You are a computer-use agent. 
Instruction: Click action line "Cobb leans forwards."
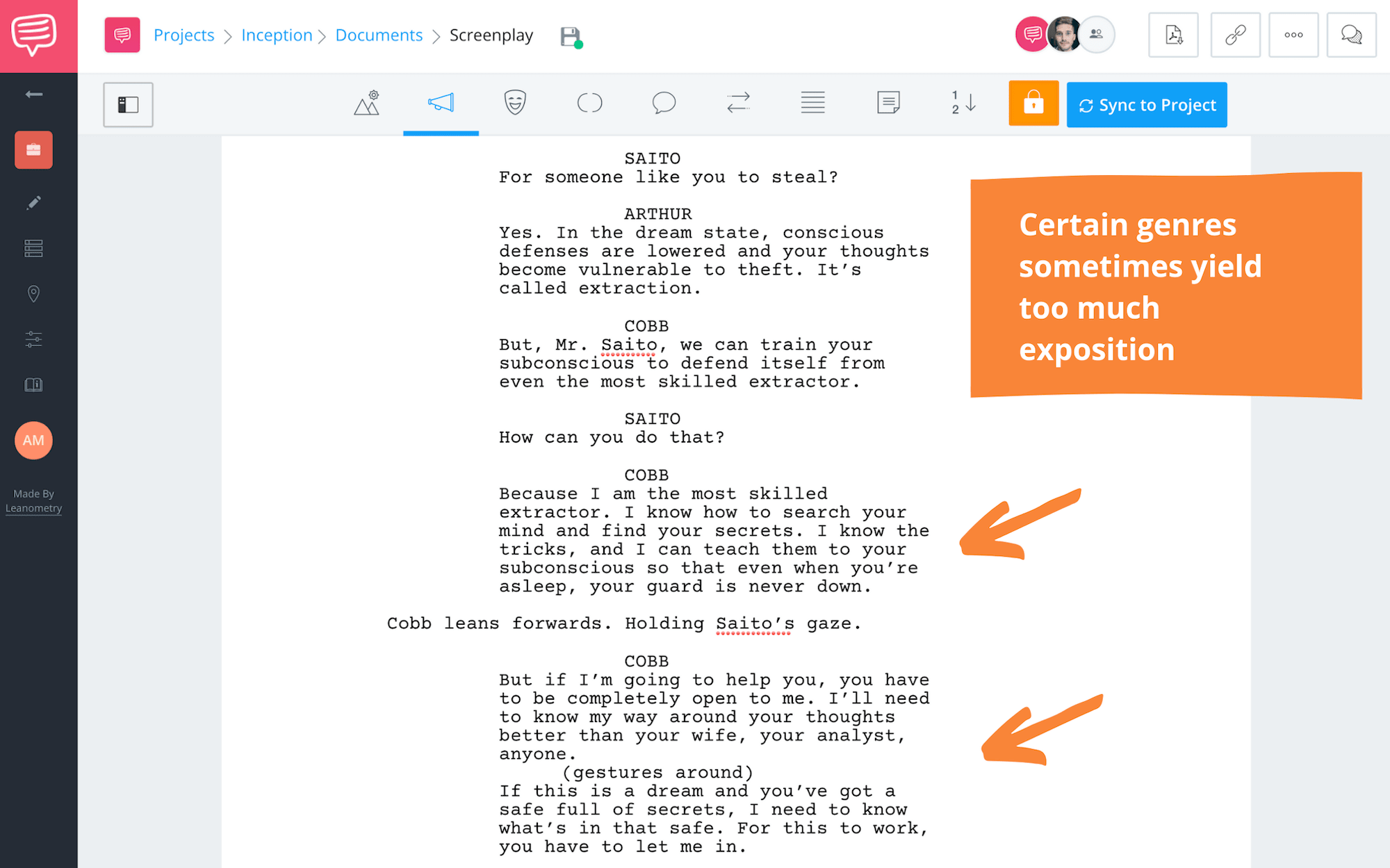coord(499,624)
